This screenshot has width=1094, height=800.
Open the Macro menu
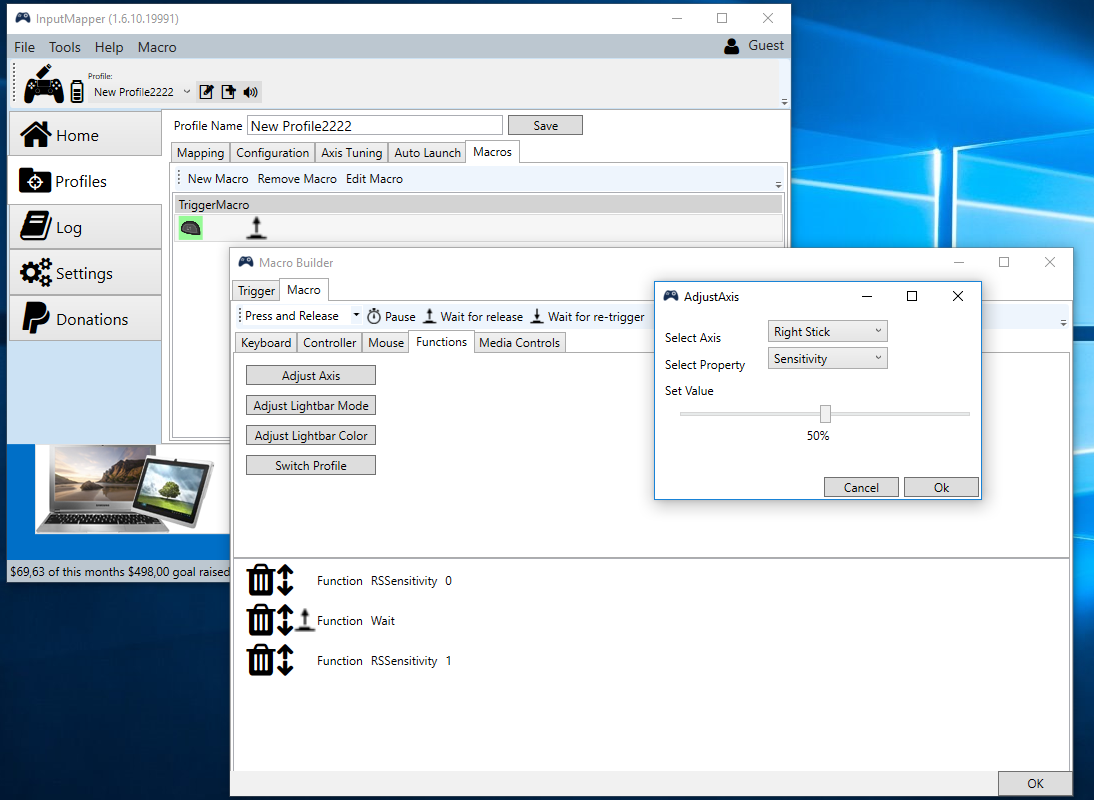pyautogui.click(x=157, y=47)
